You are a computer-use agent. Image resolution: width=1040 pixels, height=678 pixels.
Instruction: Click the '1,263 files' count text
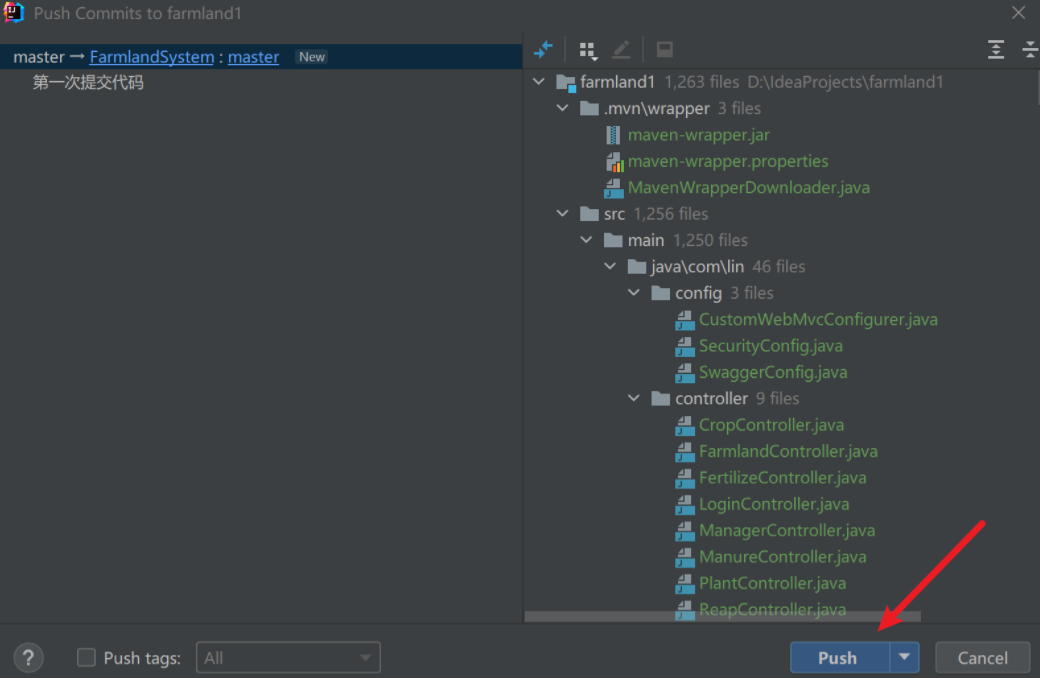tap(702, 82)
